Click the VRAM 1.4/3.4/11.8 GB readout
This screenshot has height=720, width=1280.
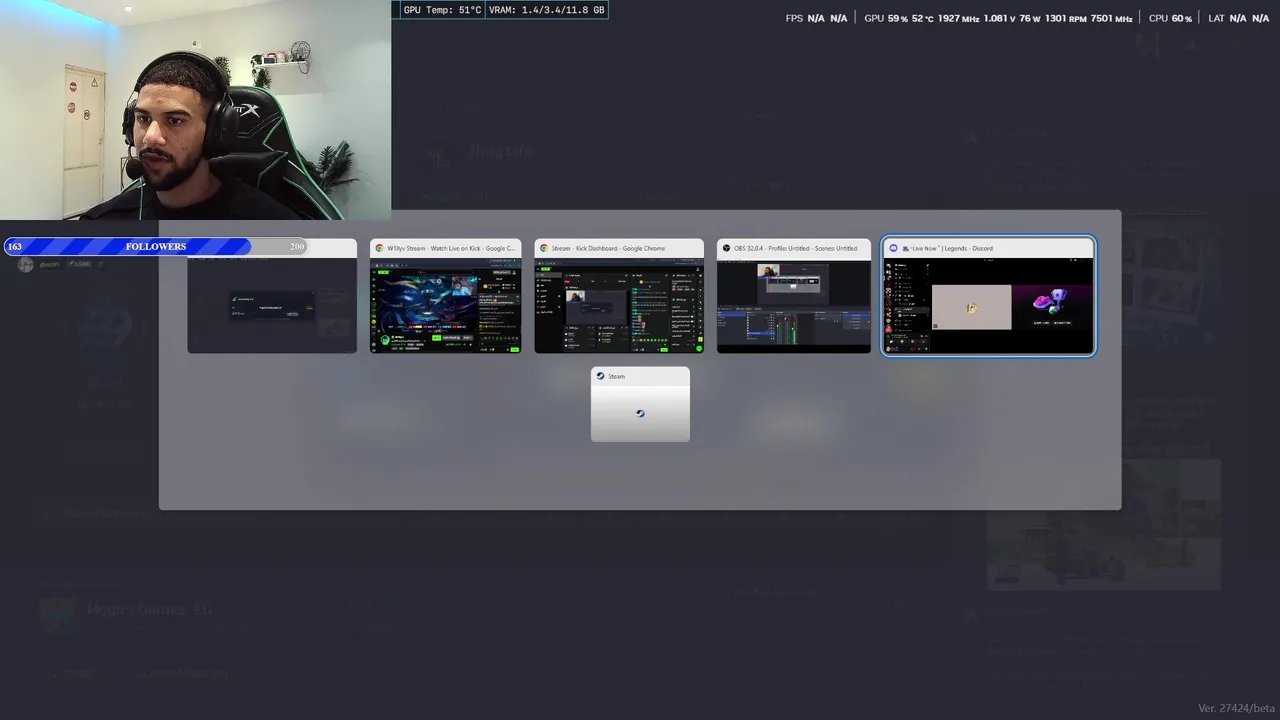point(546,10)
